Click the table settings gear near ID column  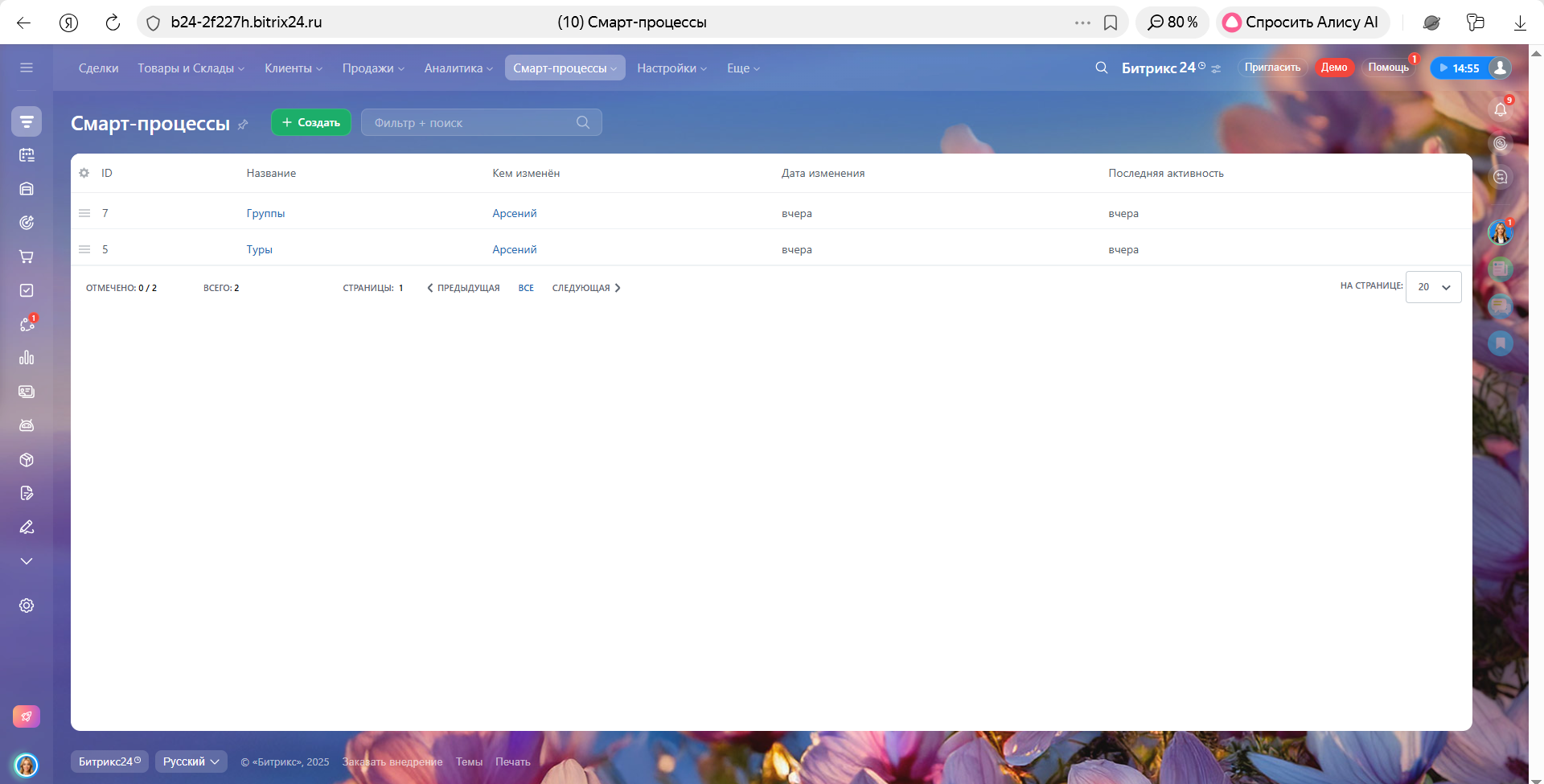pyautogui.click(x=84, y=173)
